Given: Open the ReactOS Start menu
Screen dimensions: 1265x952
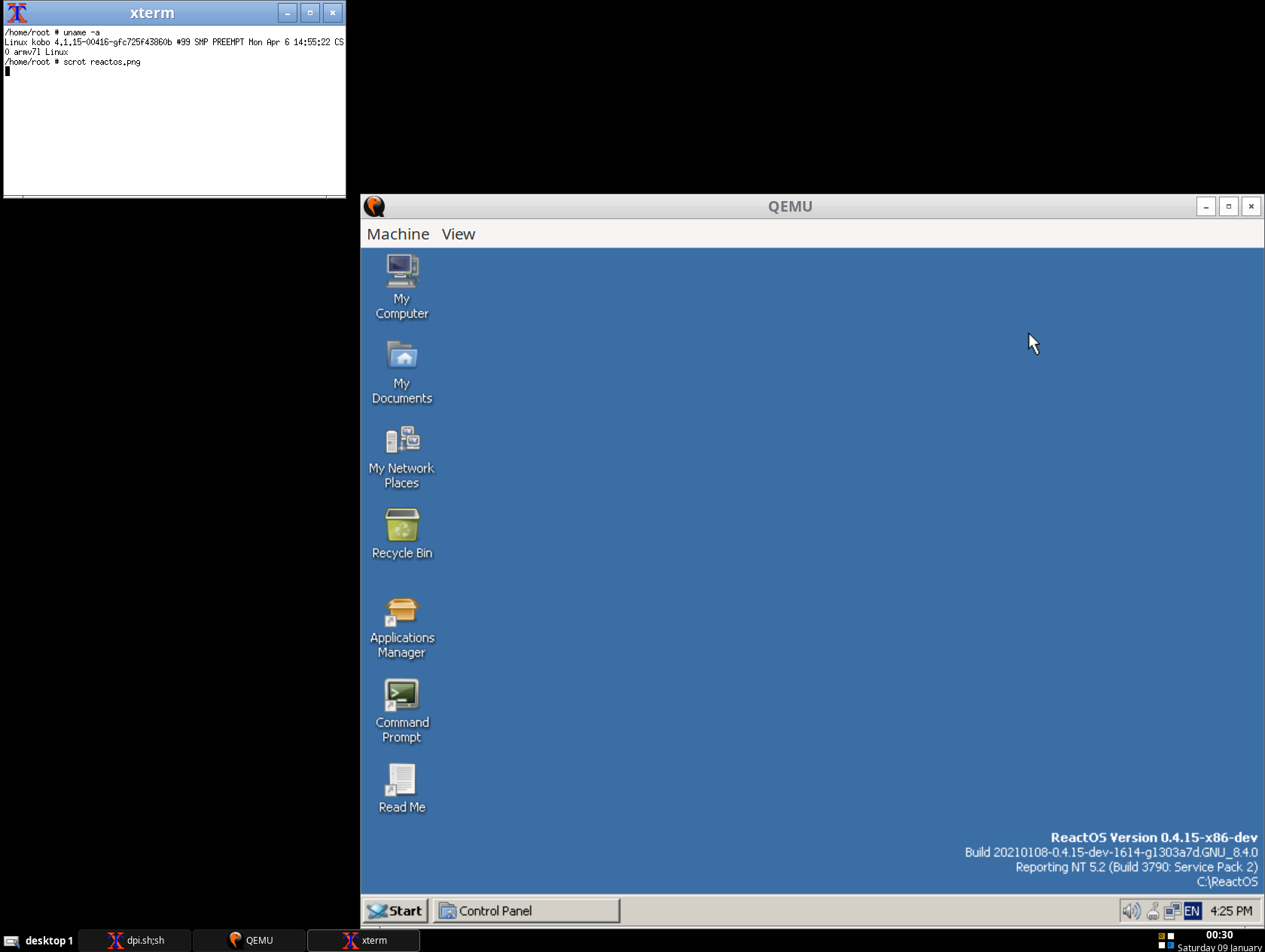Looking at the screenshot, I should (x=396, y=911).
